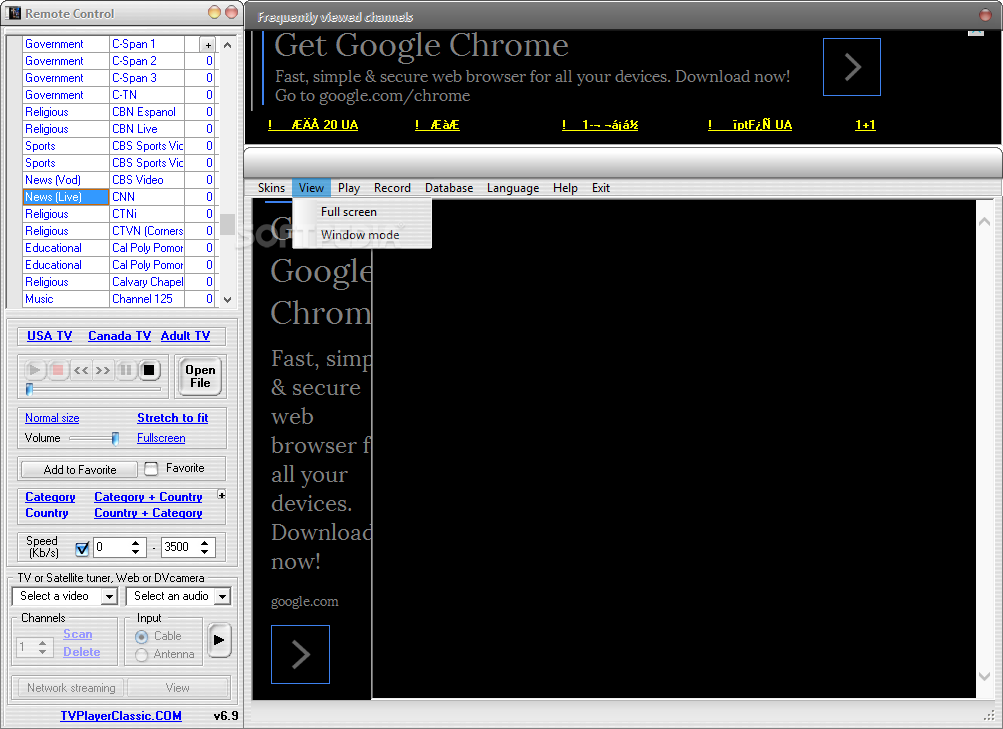1003x729 pixels.
Task: Click the fast forward >> button
Action: [x=103, y=370]
